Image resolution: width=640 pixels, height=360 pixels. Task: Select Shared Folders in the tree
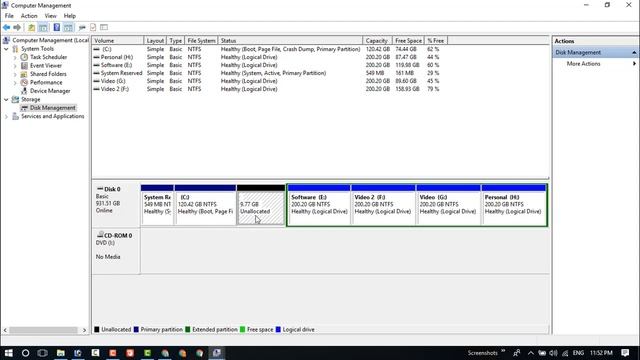pos(48,74)
